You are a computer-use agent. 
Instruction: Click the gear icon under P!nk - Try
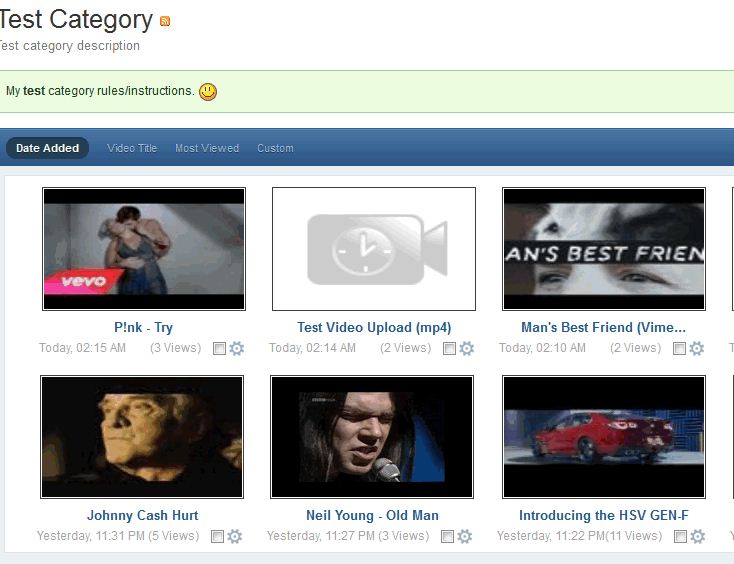237,348
